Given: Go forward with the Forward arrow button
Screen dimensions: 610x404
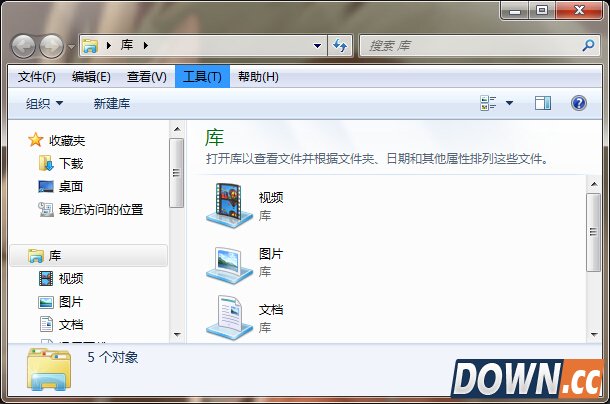Looking at the screenshot, I should coord(52,47).
